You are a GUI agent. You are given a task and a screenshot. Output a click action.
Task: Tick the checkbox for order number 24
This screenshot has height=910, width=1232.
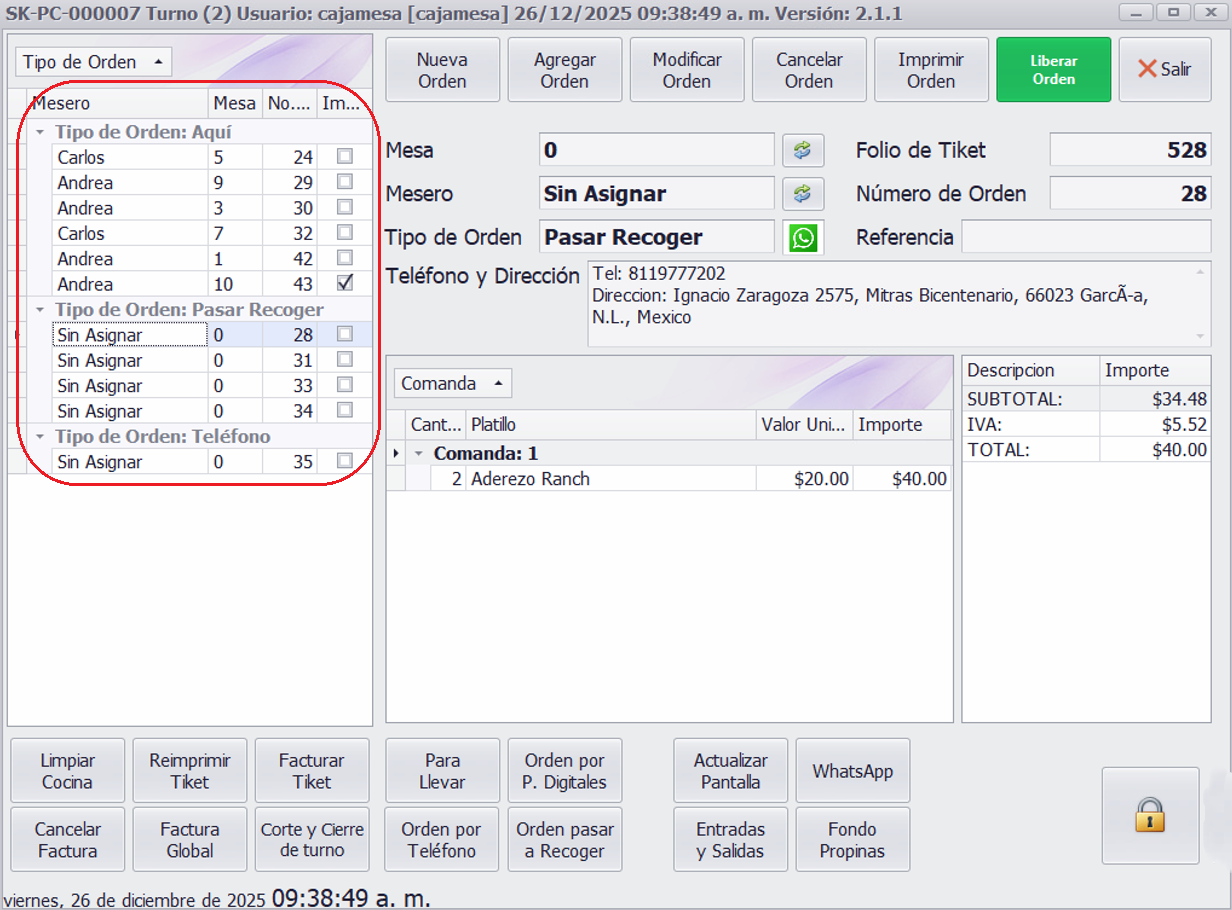click(345, 156)
